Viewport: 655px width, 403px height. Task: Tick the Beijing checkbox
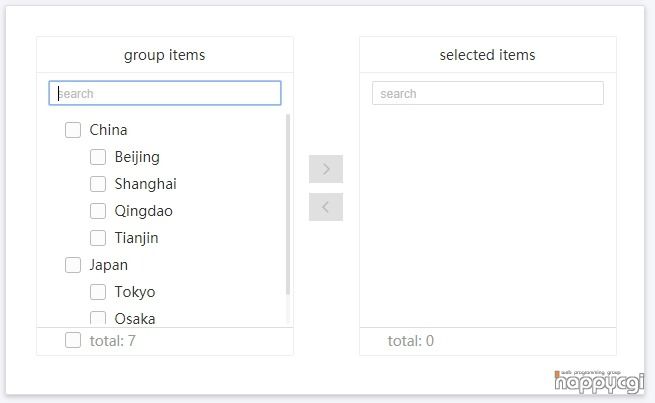(98, 157)
